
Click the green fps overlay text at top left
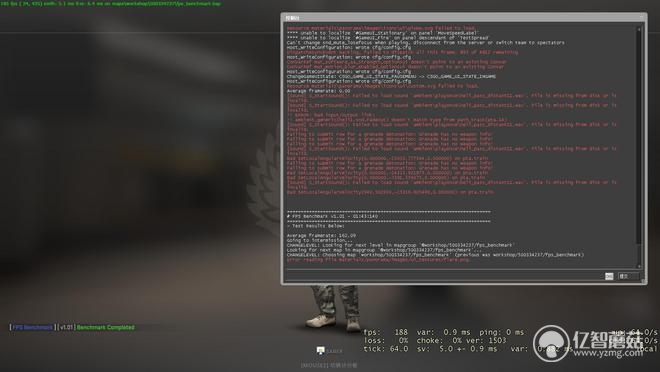tap(110, 3)
